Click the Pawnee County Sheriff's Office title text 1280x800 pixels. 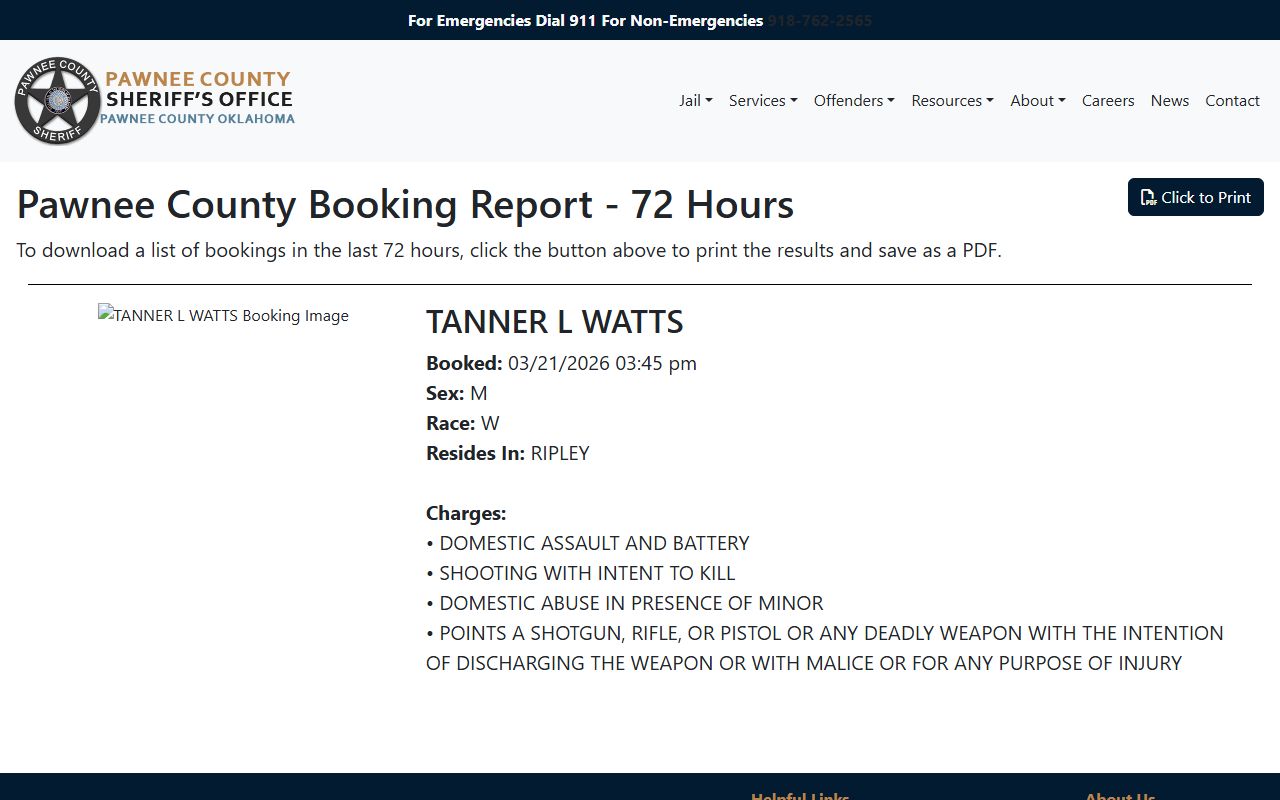pyautogui.click(x=199, y=98)
